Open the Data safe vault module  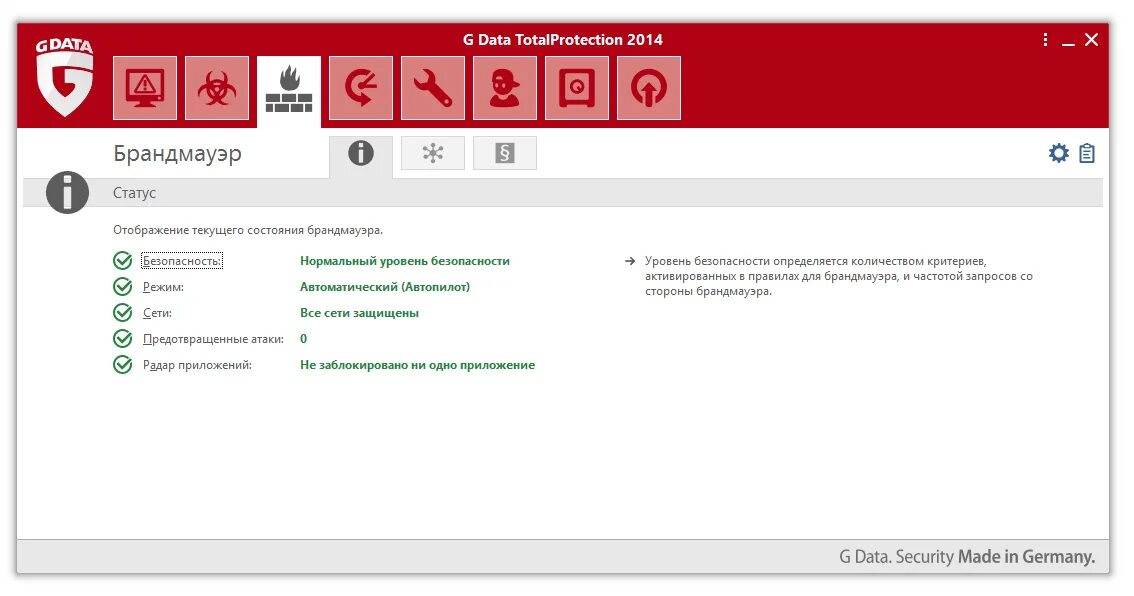tap(576, 88)
